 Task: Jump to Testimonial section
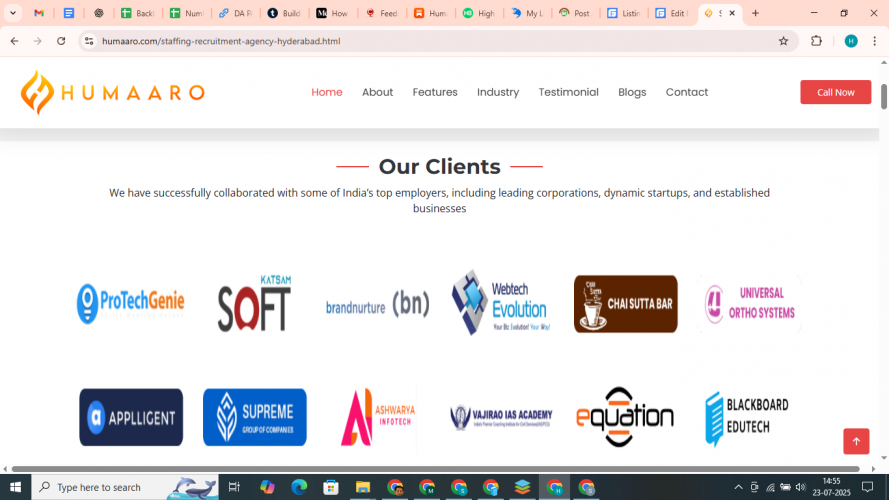569,92
